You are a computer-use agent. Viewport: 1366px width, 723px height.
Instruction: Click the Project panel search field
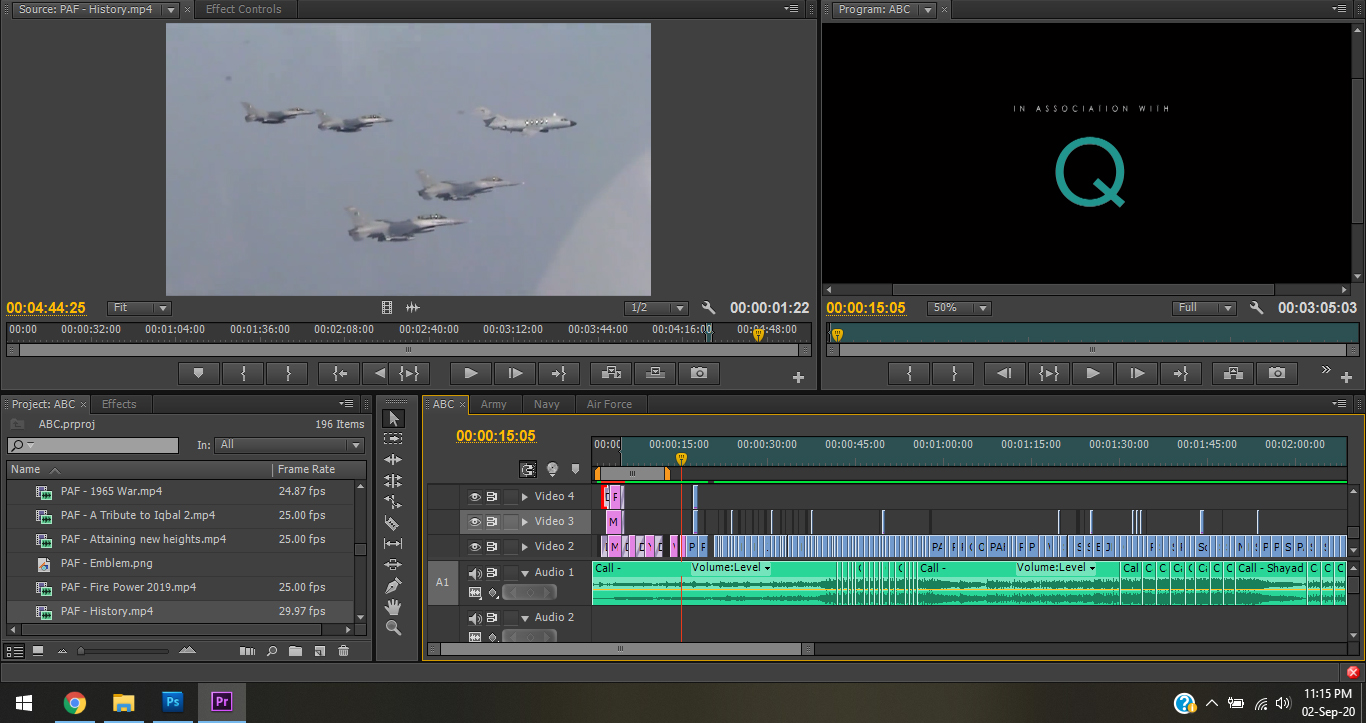[93, 445]
